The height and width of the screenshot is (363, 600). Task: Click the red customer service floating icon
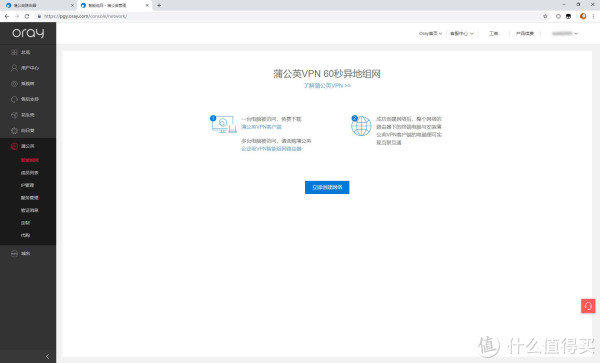point(588,306)
